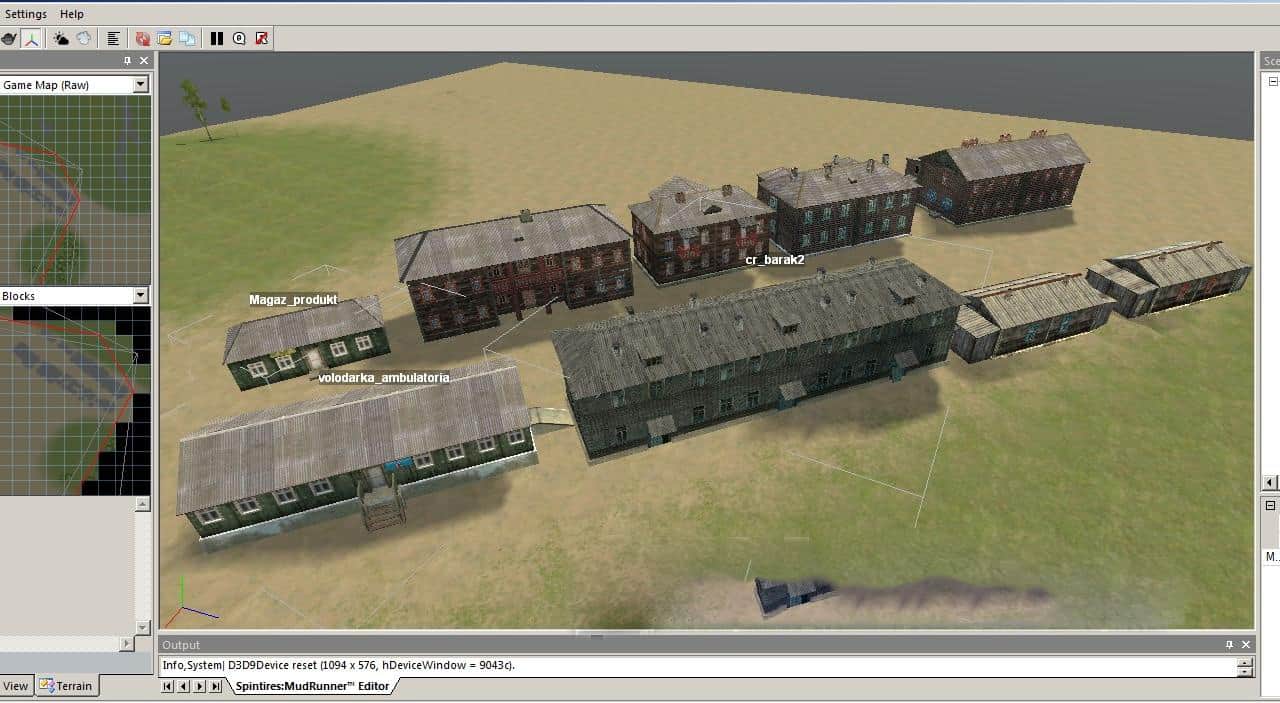Select the Spintires:MudRunner Editor output tab
This screenshot has width=1280, height=703.
tap(310, 686)
